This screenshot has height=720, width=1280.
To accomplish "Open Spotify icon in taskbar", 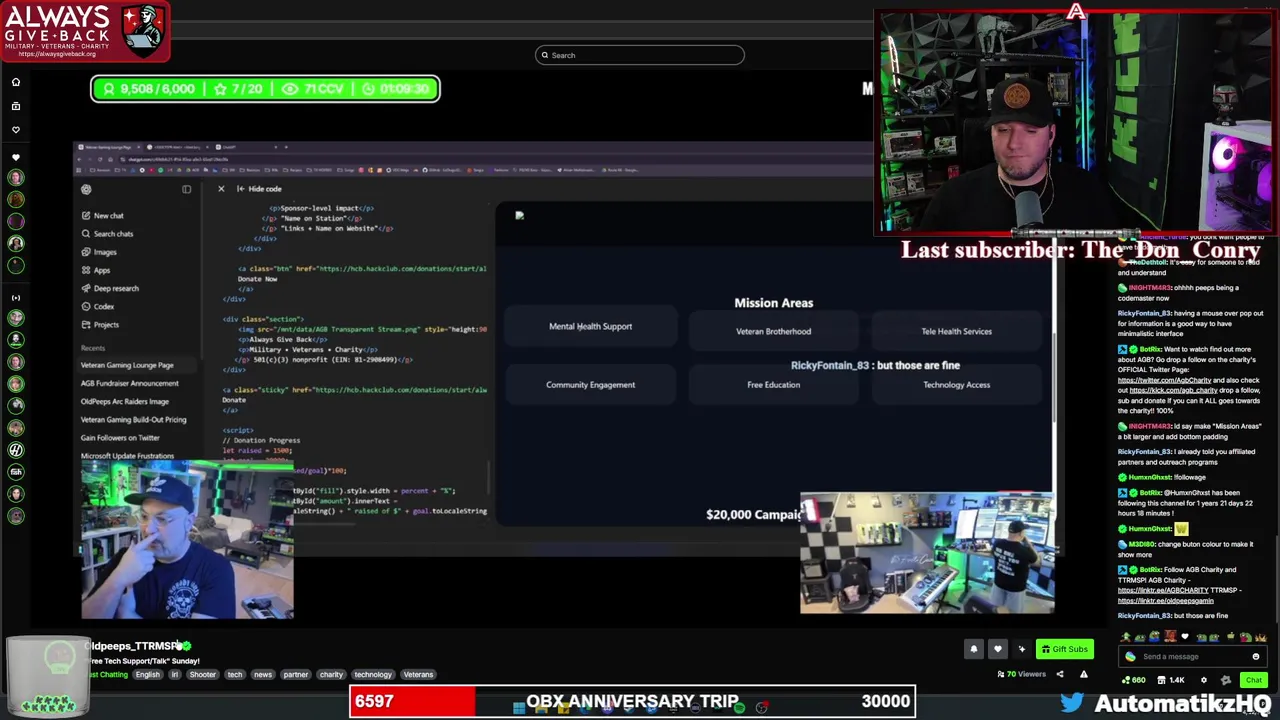I will (x=739, y=708).
